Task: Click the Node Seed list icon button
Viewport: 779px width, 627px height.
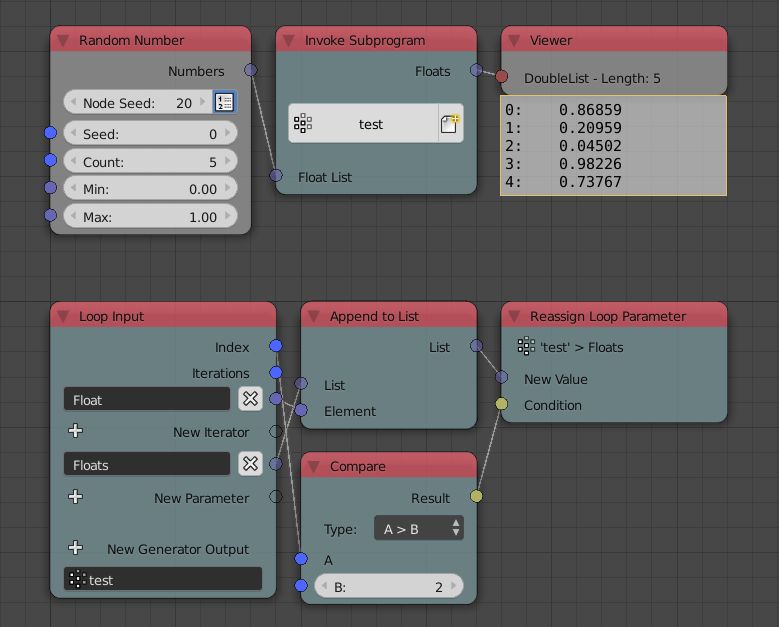Action: (225, 102)
